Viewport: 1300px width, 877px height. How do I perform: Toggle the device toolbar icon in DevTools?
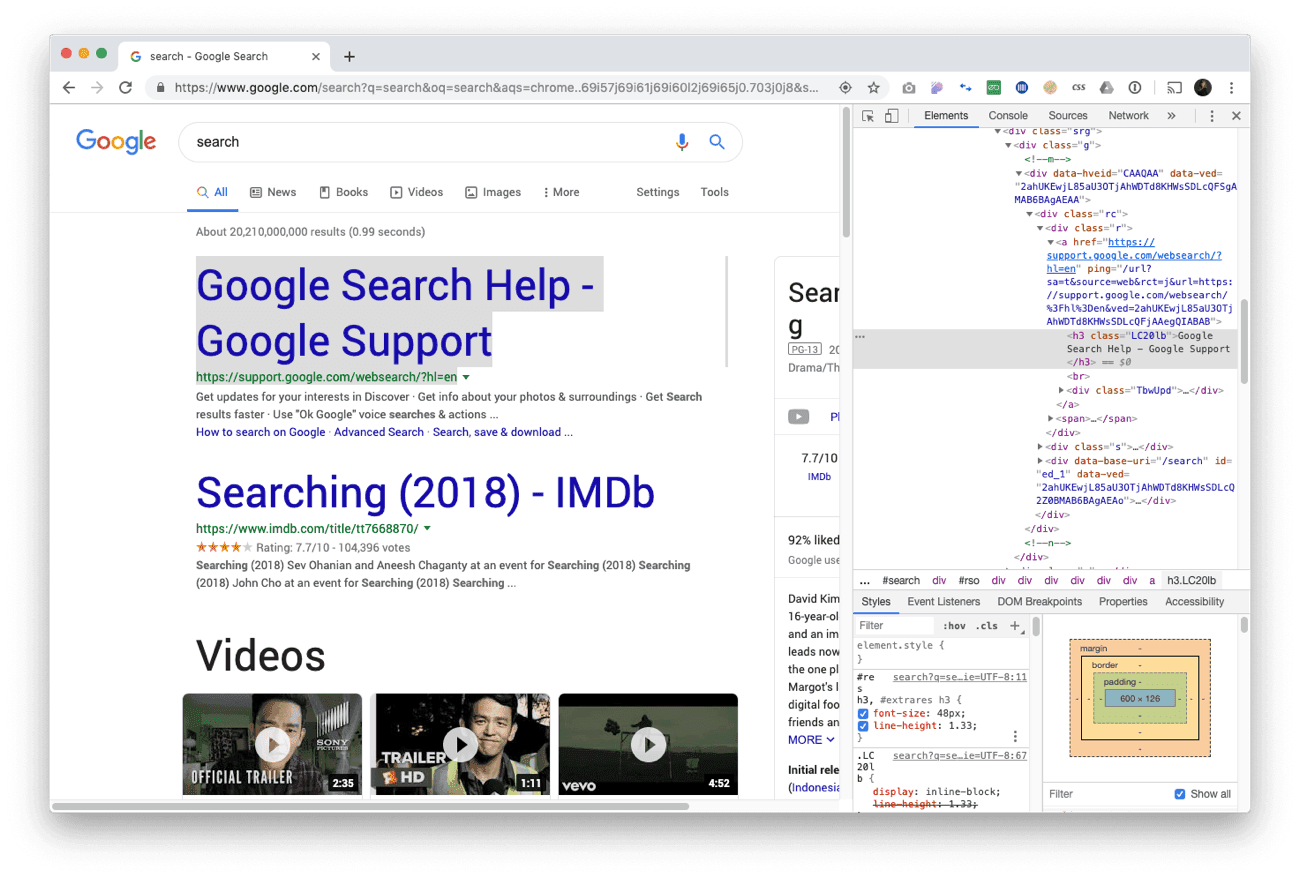tap(891, 116)
